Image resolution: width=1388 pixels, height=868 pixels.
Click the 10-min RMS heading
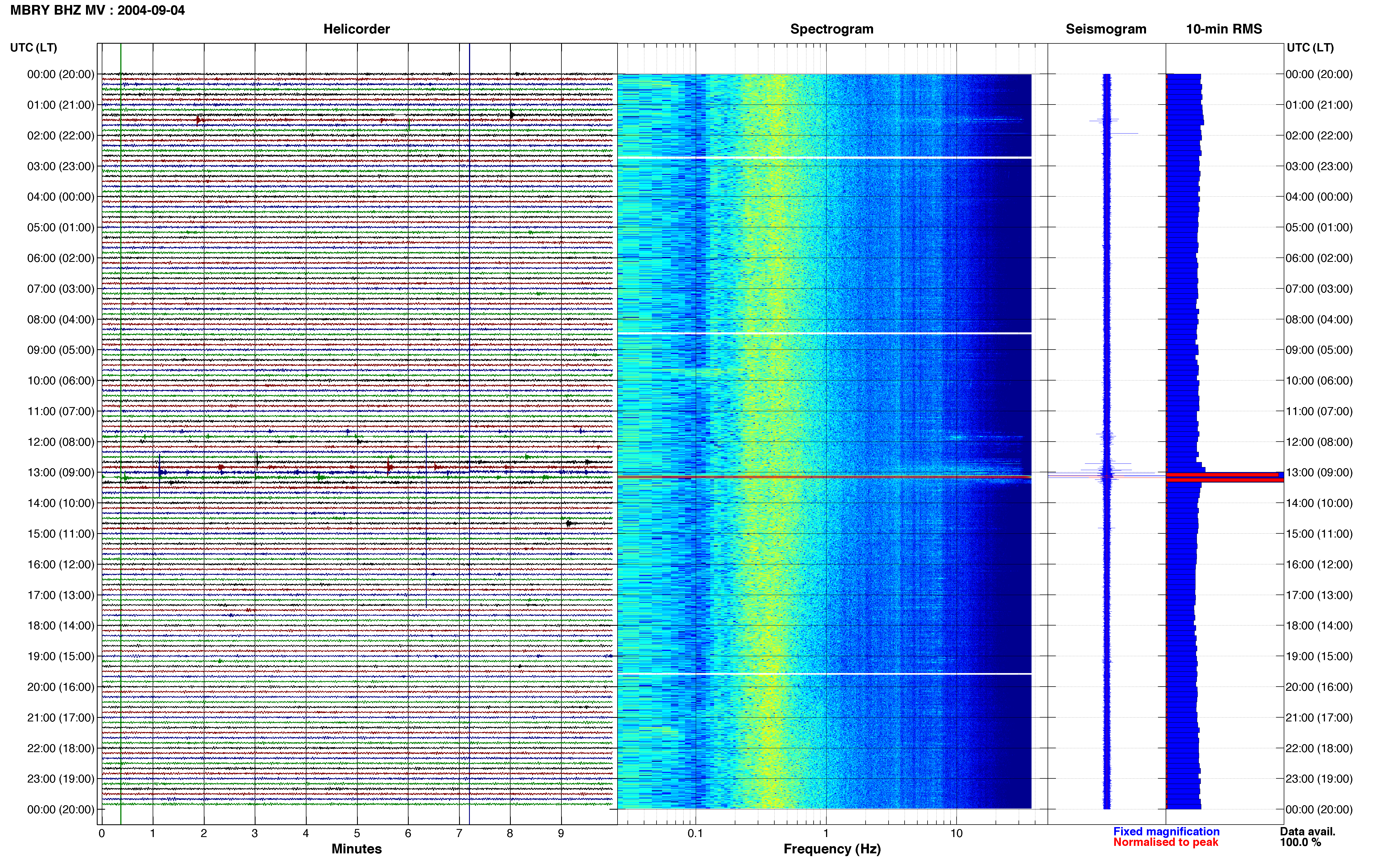click(1224, 29)
